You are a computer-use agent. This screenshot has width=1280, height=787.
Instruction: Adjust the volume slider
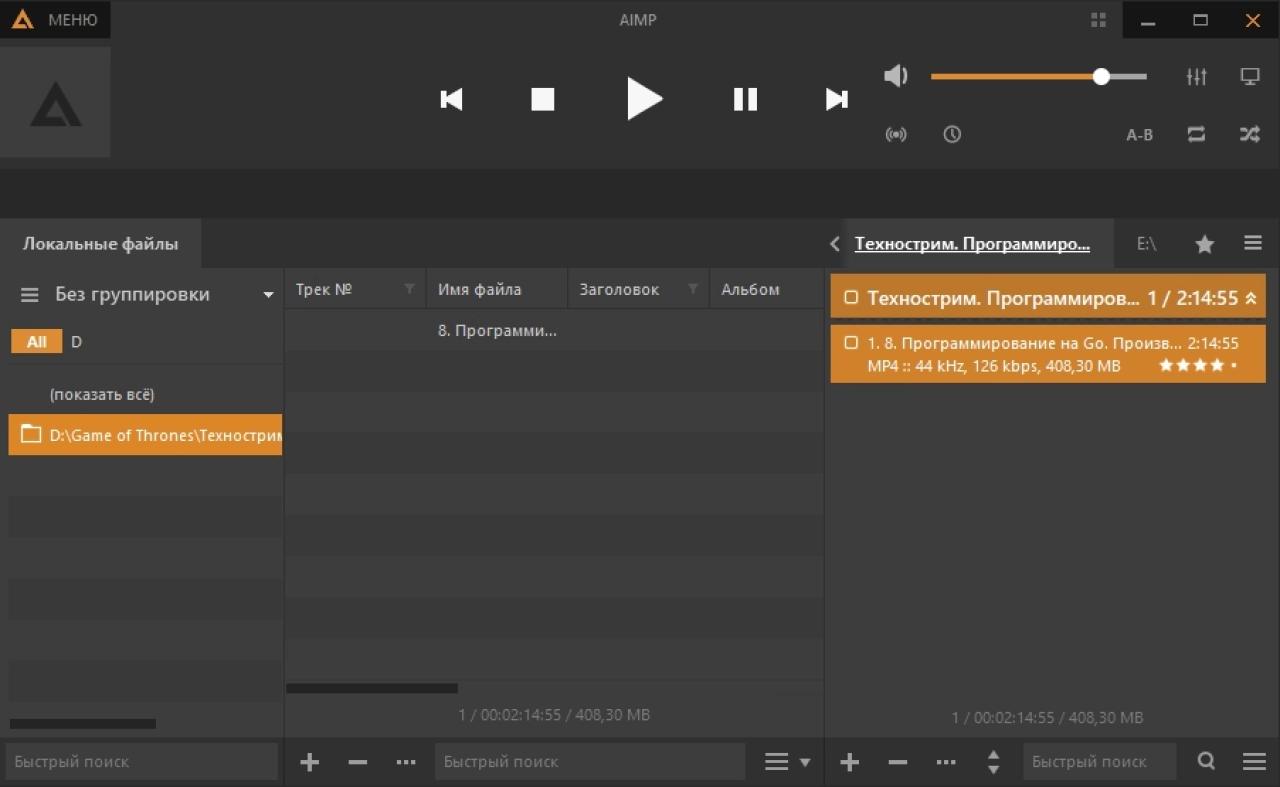(1039, 76)
